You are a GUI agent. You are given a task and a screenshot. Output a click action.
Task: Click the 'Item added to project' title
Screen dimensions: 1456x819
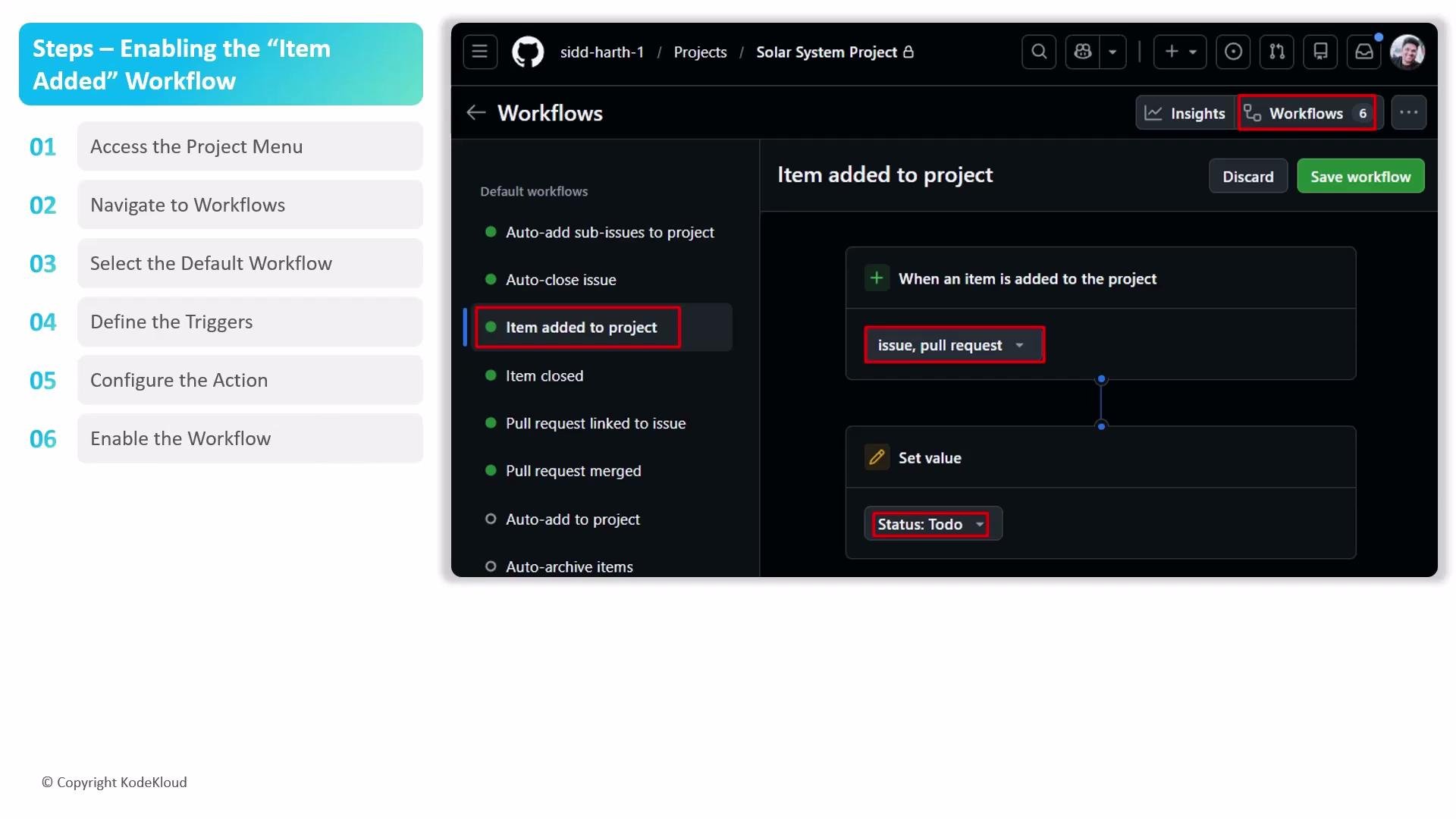(x=885, y=175)
